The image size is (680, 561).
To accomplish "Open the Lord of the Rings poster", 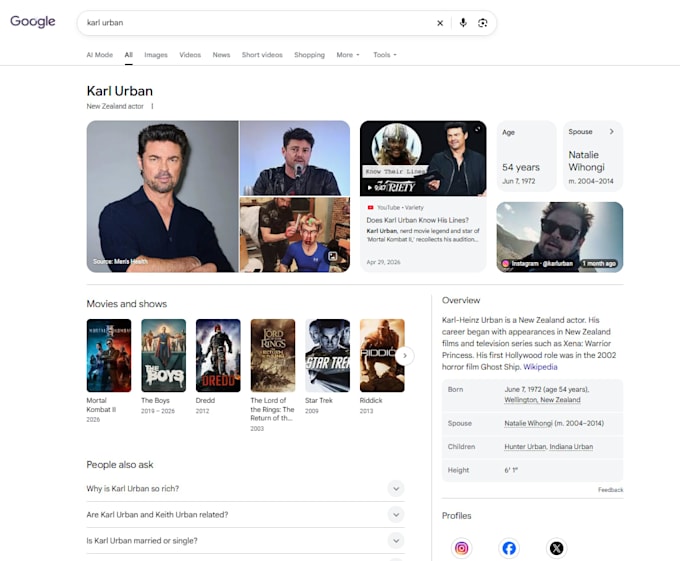I will (273, 356).
